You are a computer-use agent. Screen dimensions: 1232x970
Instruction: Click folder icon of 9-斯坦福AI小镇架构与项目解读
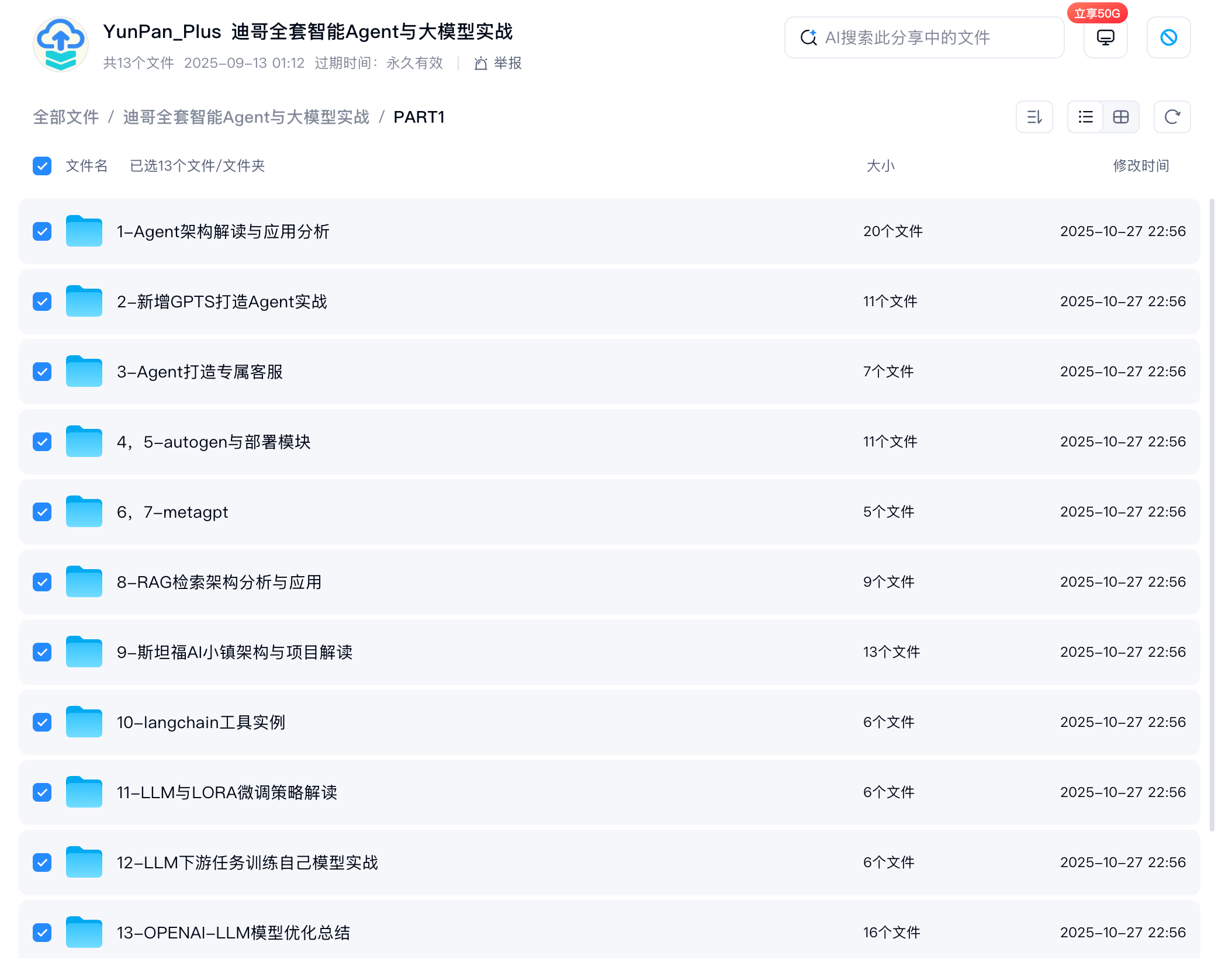pyautogui.click(x=84, y=652)
